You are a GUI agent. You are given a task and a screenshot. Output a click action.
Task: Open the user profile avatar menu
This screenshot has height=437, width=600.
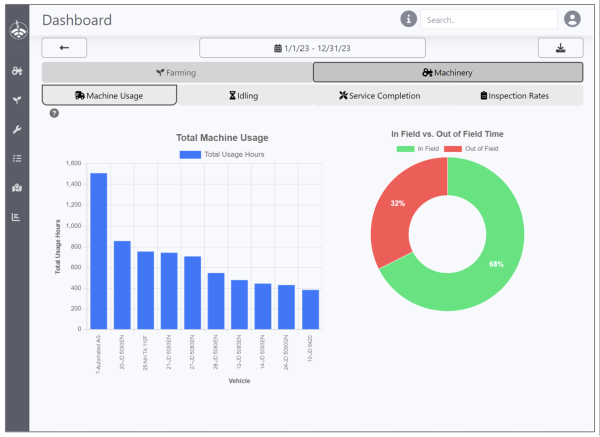click(572, 19)
